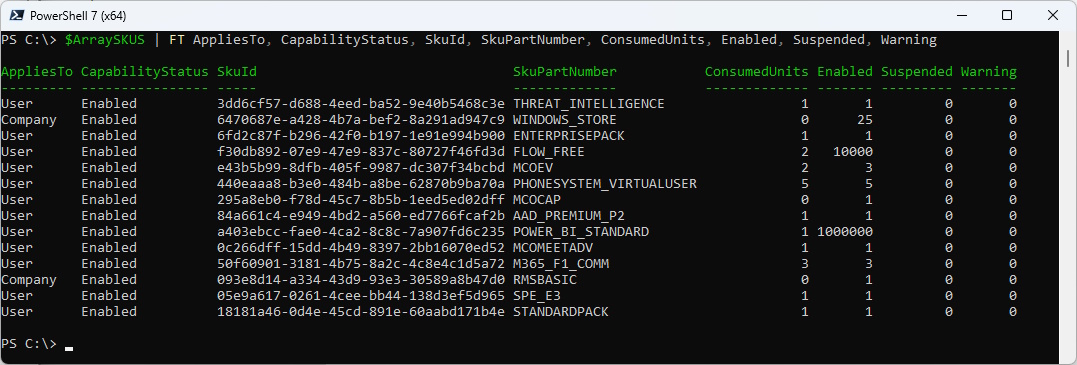
Task: Click the RMSBASIC part number
Action: [x=545, y=280]
